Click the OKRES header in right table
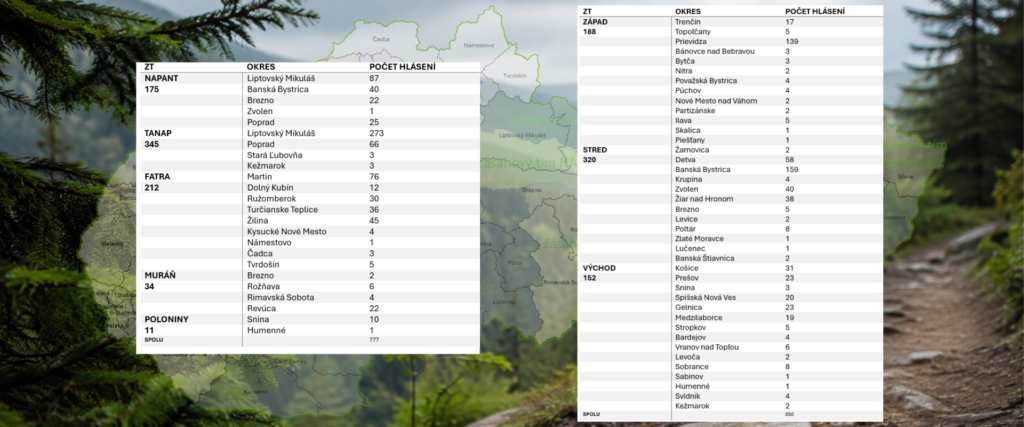 coord(688,12)
